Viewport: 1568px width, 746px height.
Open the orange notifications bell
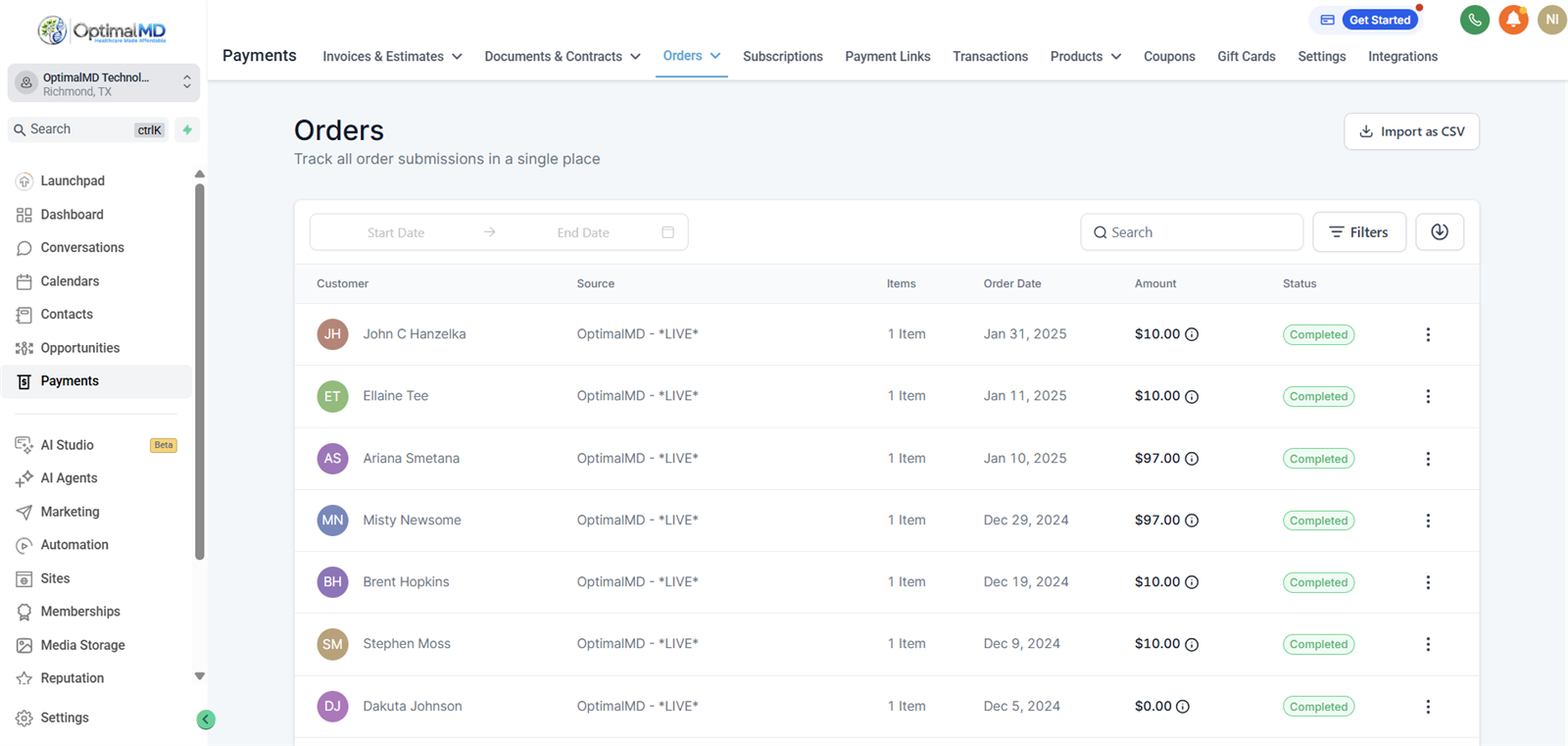click(x=1513, y=20)
